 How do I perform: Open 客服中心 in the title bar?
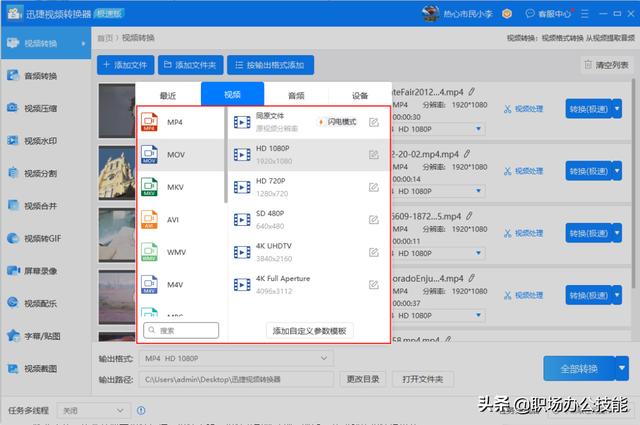pos(549,14)
